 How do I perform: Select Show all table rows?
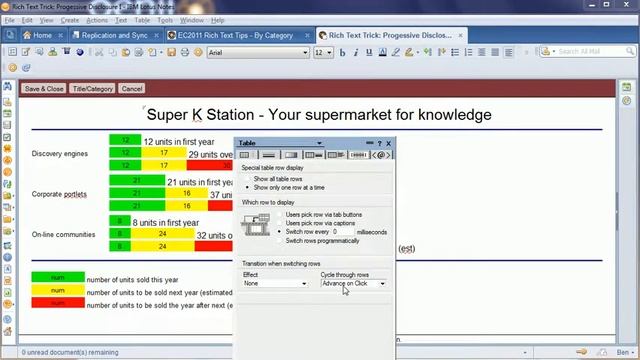(274, 179)
